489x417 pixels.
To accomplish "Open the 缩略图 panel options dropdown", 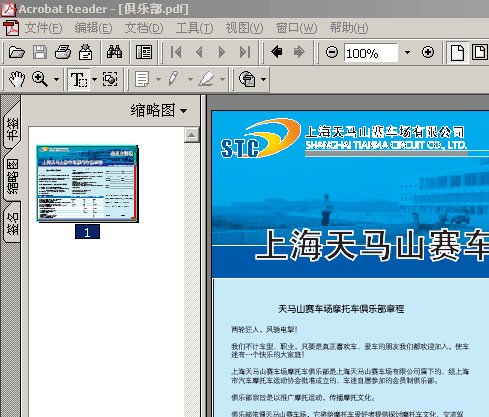I will [x=159, y=110].
